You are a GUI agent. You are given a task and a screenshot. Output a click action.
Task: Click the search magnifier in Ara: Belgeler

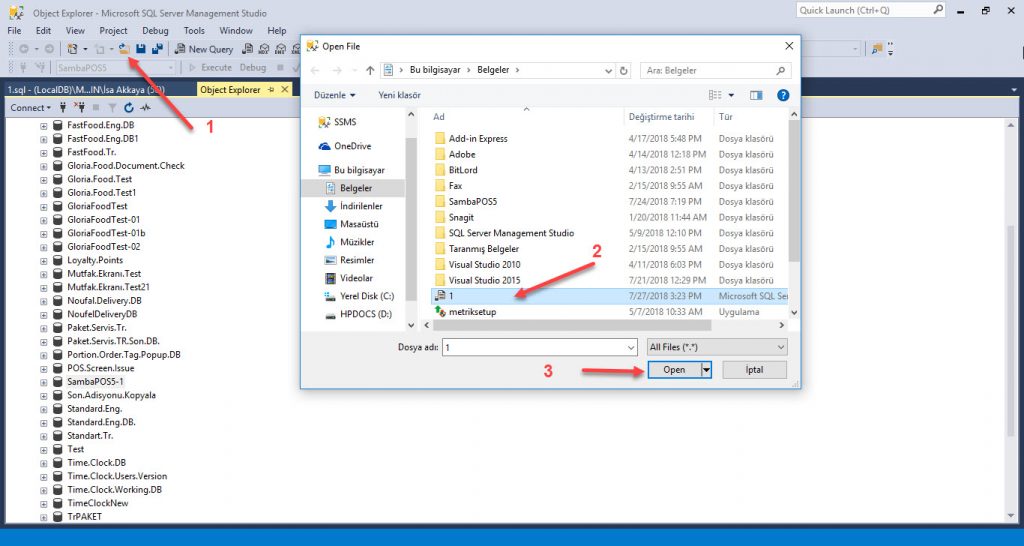coord(780,70)
